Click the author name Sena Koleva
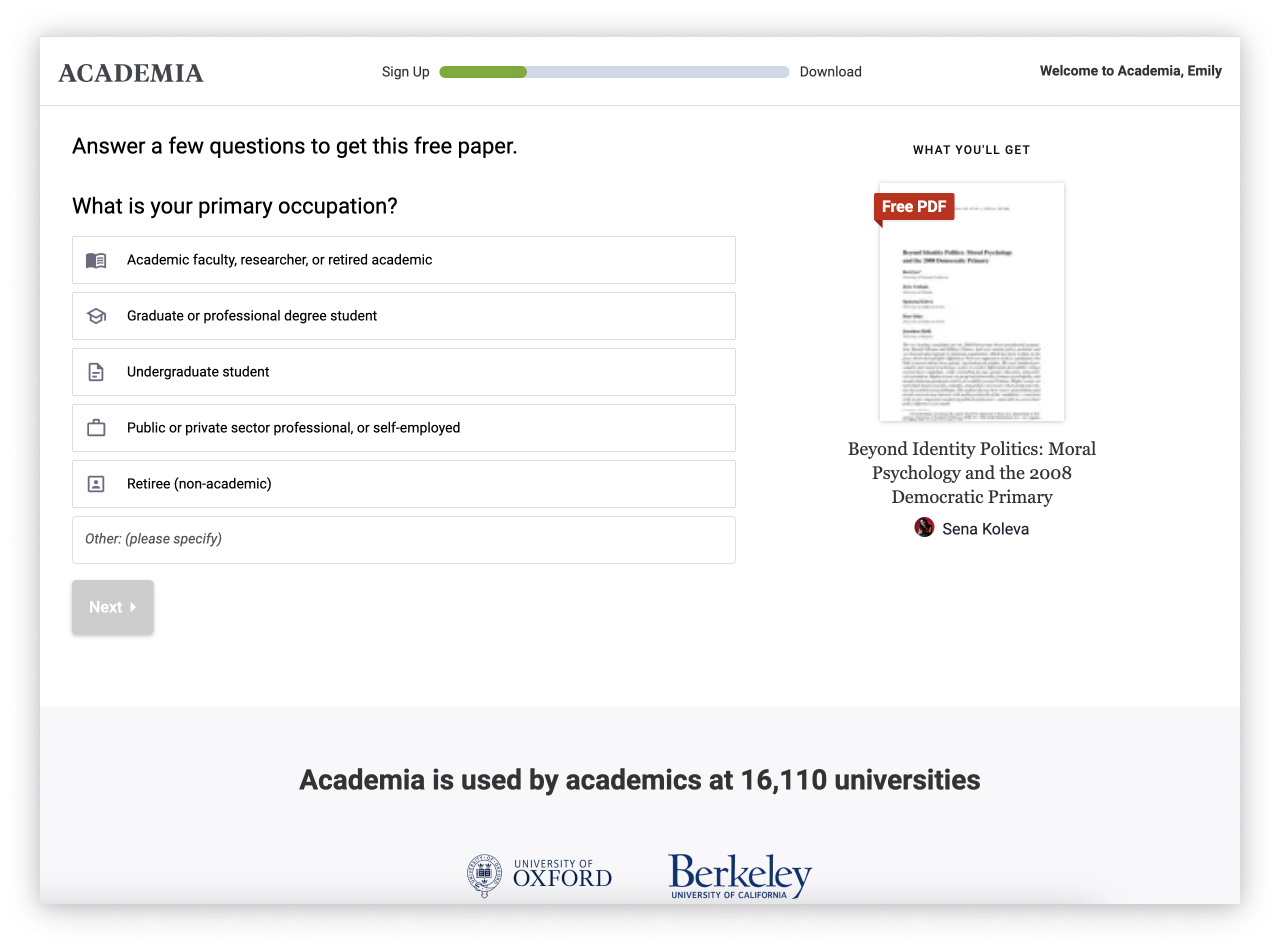This screenshot has height=948, width=1280. pos(986,529)
